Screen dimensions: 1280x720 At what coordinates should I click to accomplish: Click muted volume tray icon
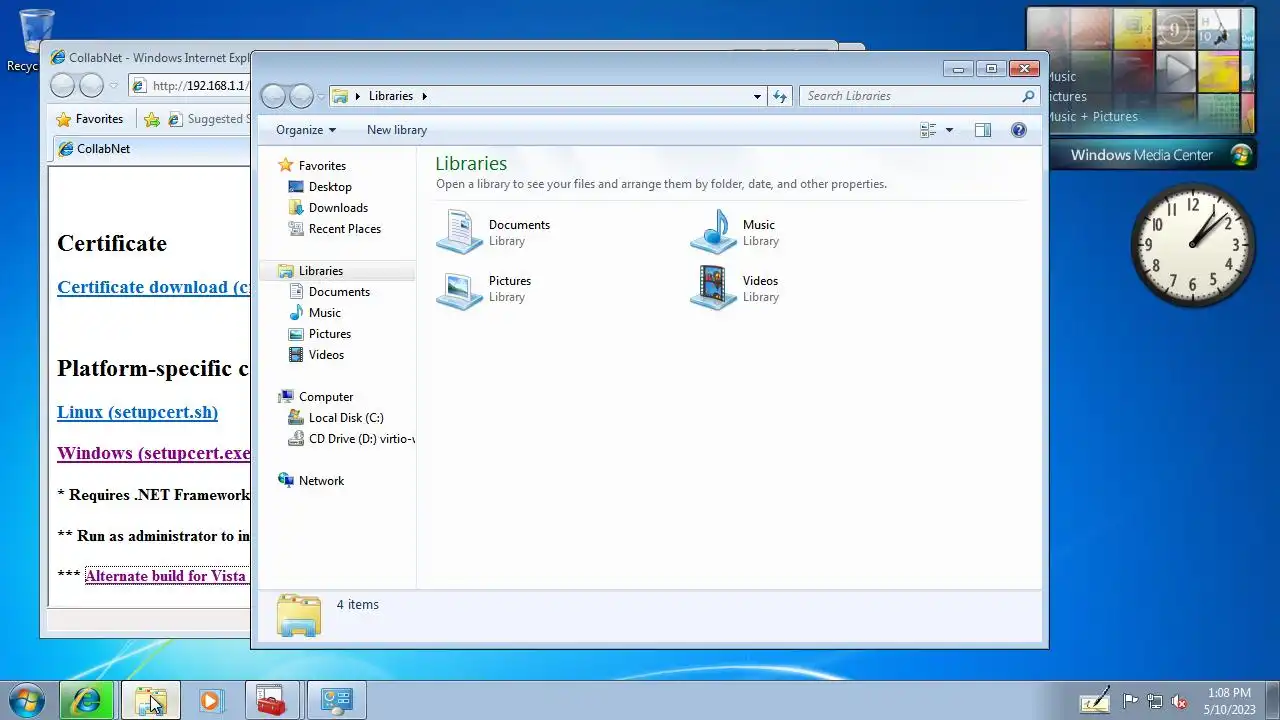click(1179, 701)
